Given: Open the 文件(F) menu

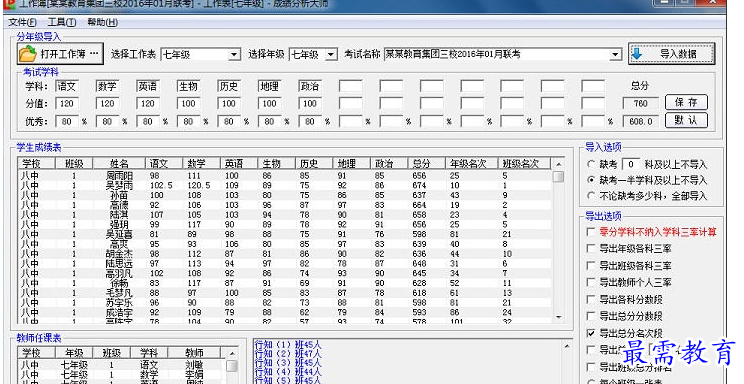Looking at the screenshot, I should click(22, 22).
